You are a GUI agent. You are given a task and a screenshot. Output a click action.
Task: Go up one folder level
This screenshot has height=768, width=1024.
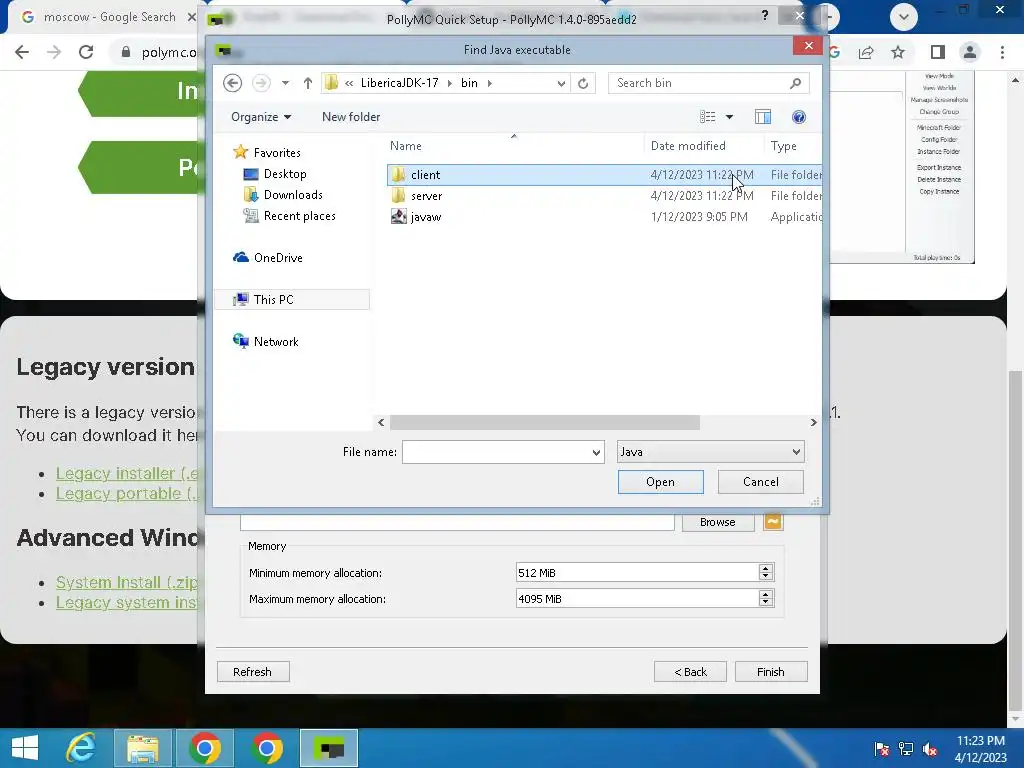(x=308, y=83)
